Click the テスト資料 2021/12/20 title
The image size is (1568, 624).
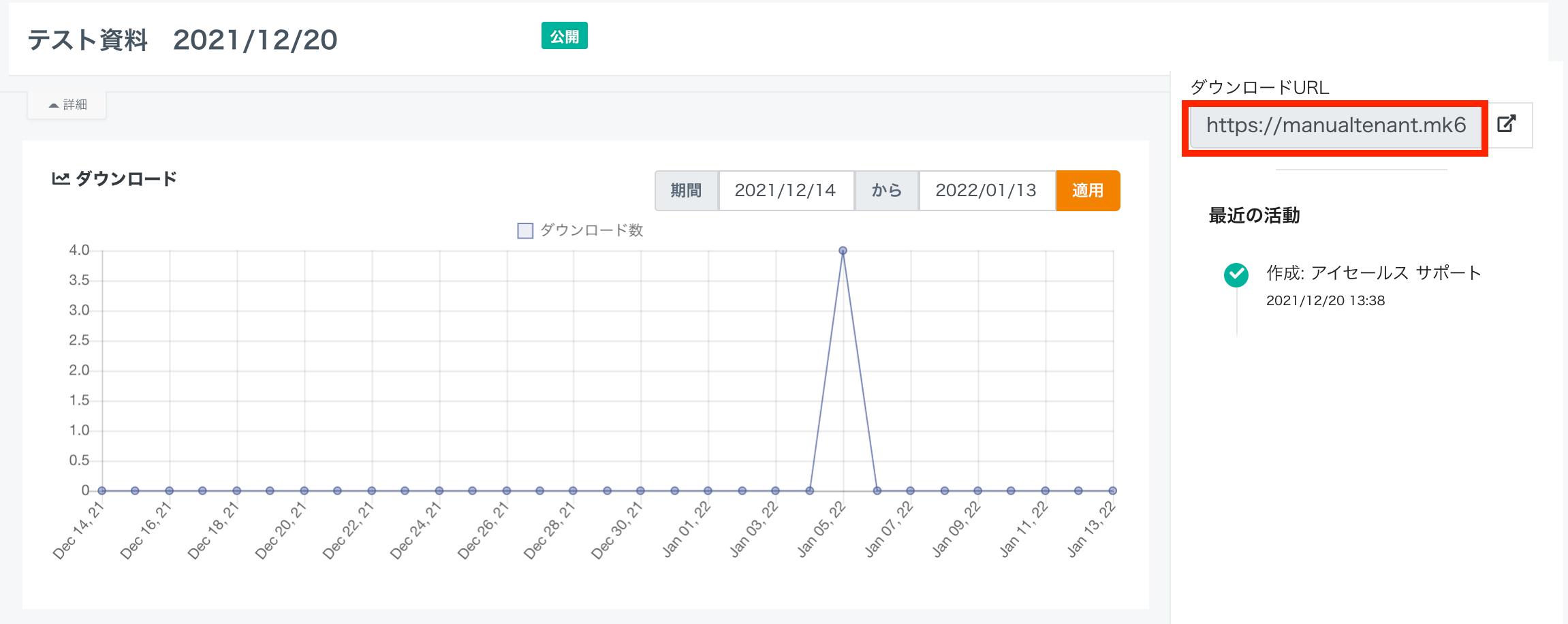click(182, 40)
